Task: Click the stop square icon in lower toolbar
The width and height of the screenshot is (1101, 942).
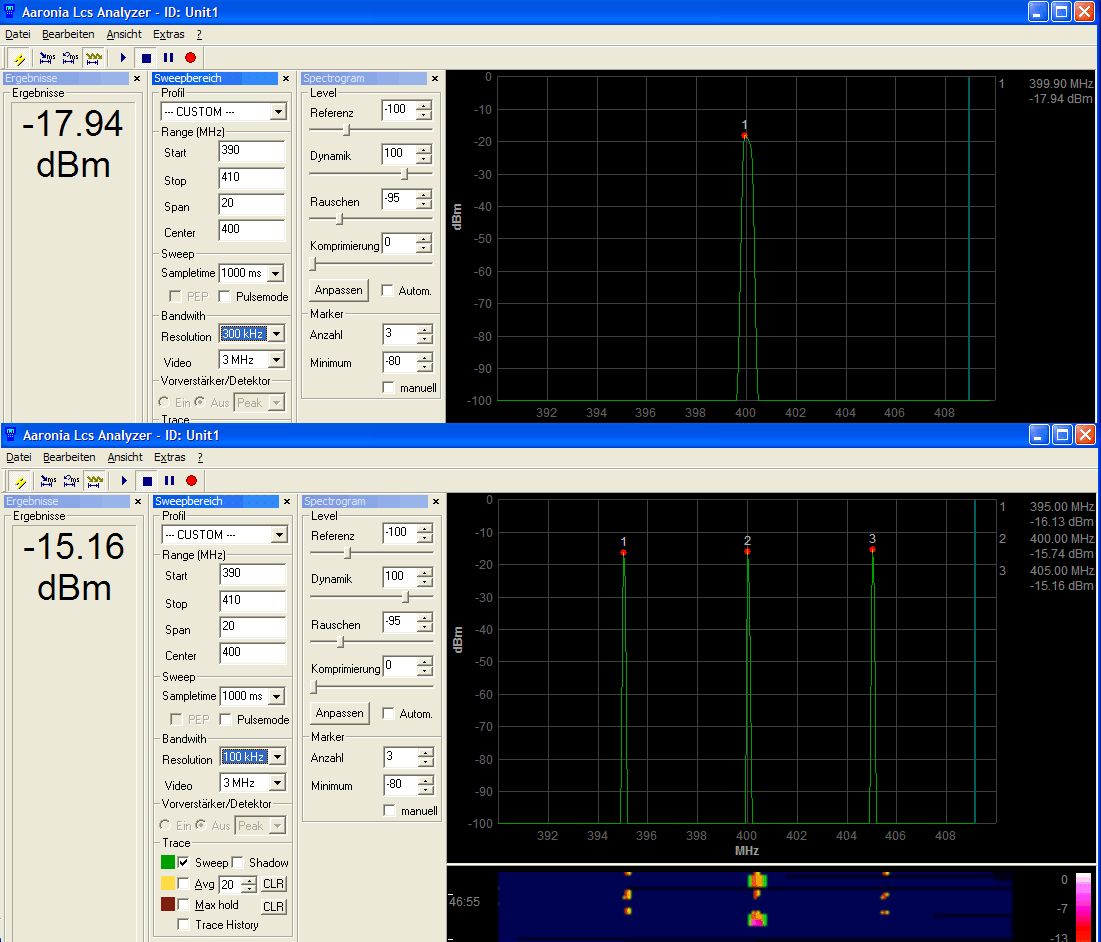Action: pyautogui.click(x=146, y=481)
